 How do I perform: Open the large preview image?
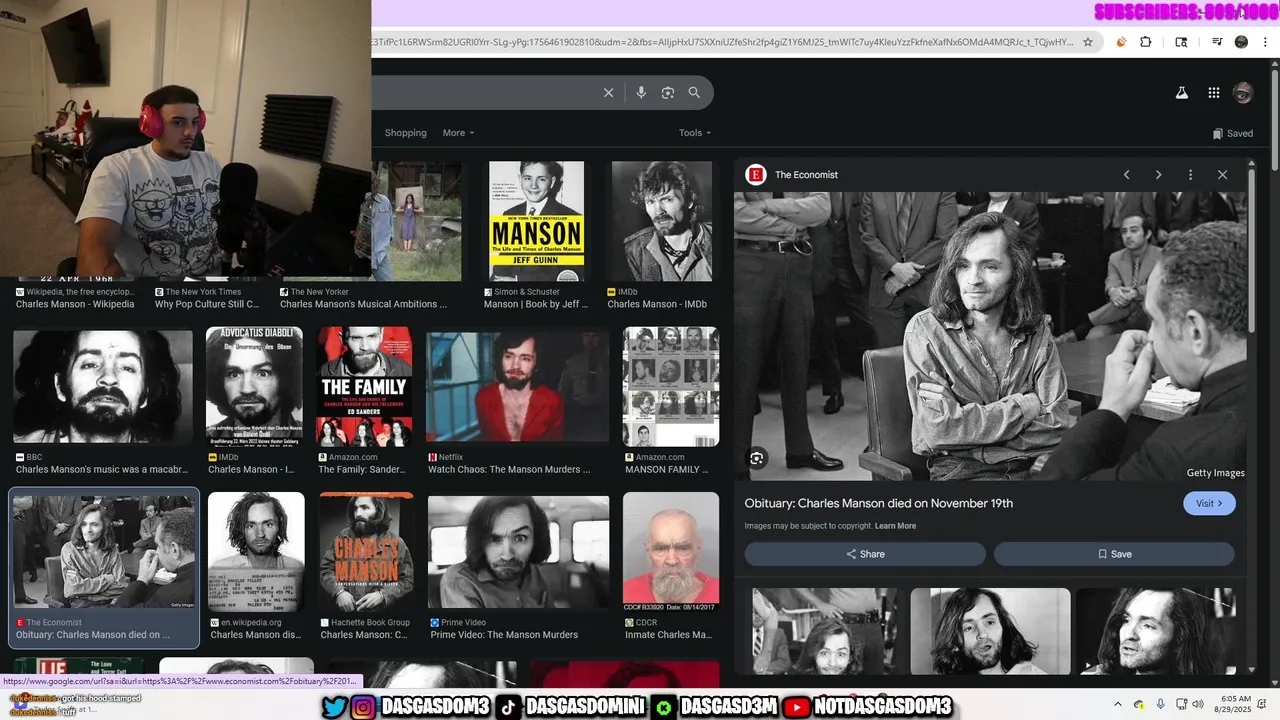(990, 336)
